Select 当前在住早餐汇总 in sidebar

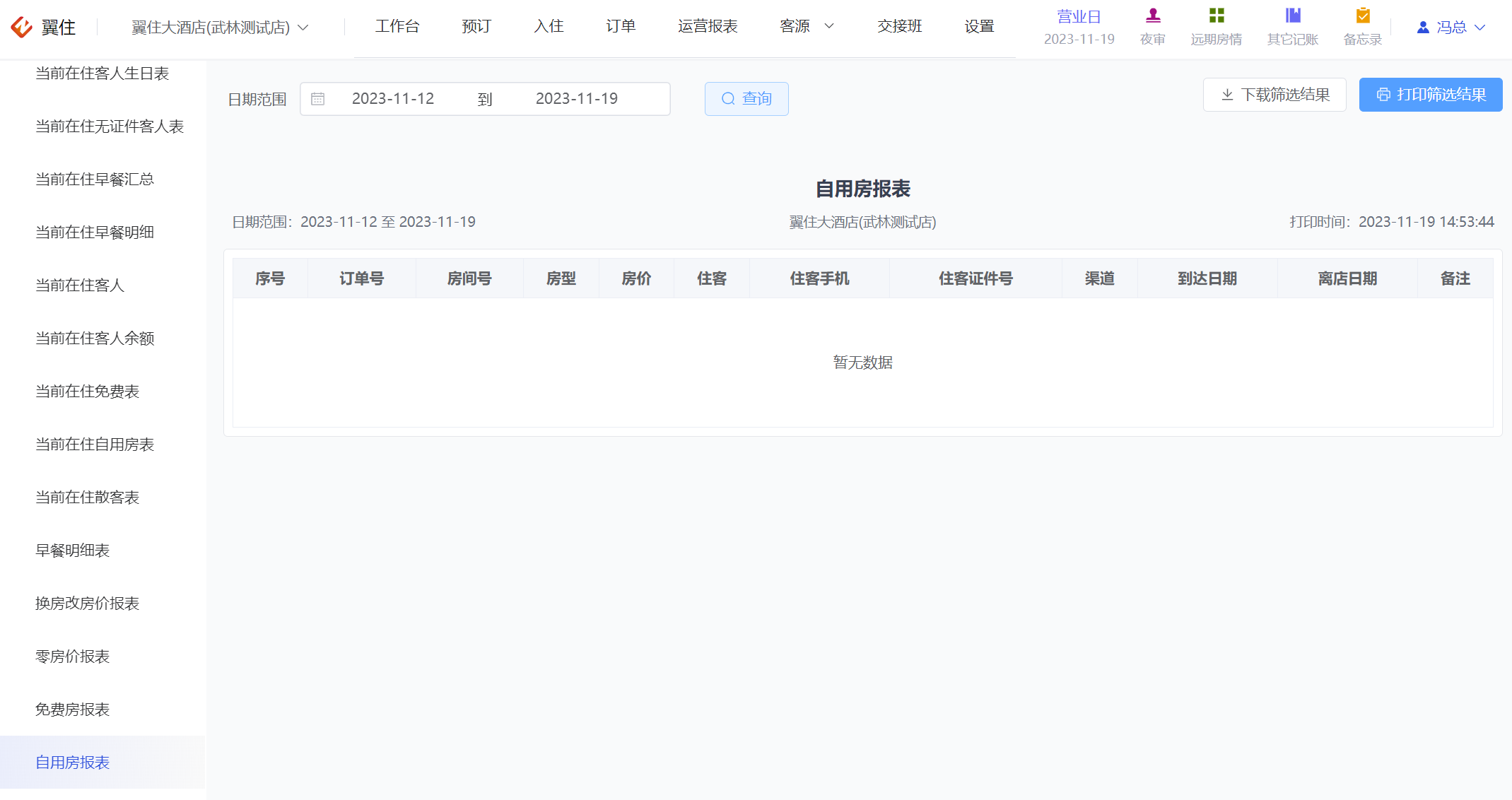coord(102,180)
